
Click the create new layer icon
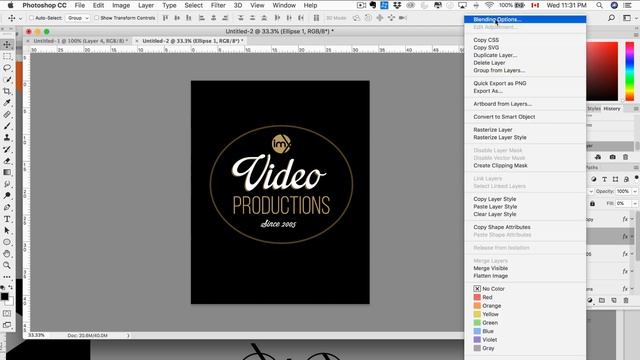(x=614, y=300)
